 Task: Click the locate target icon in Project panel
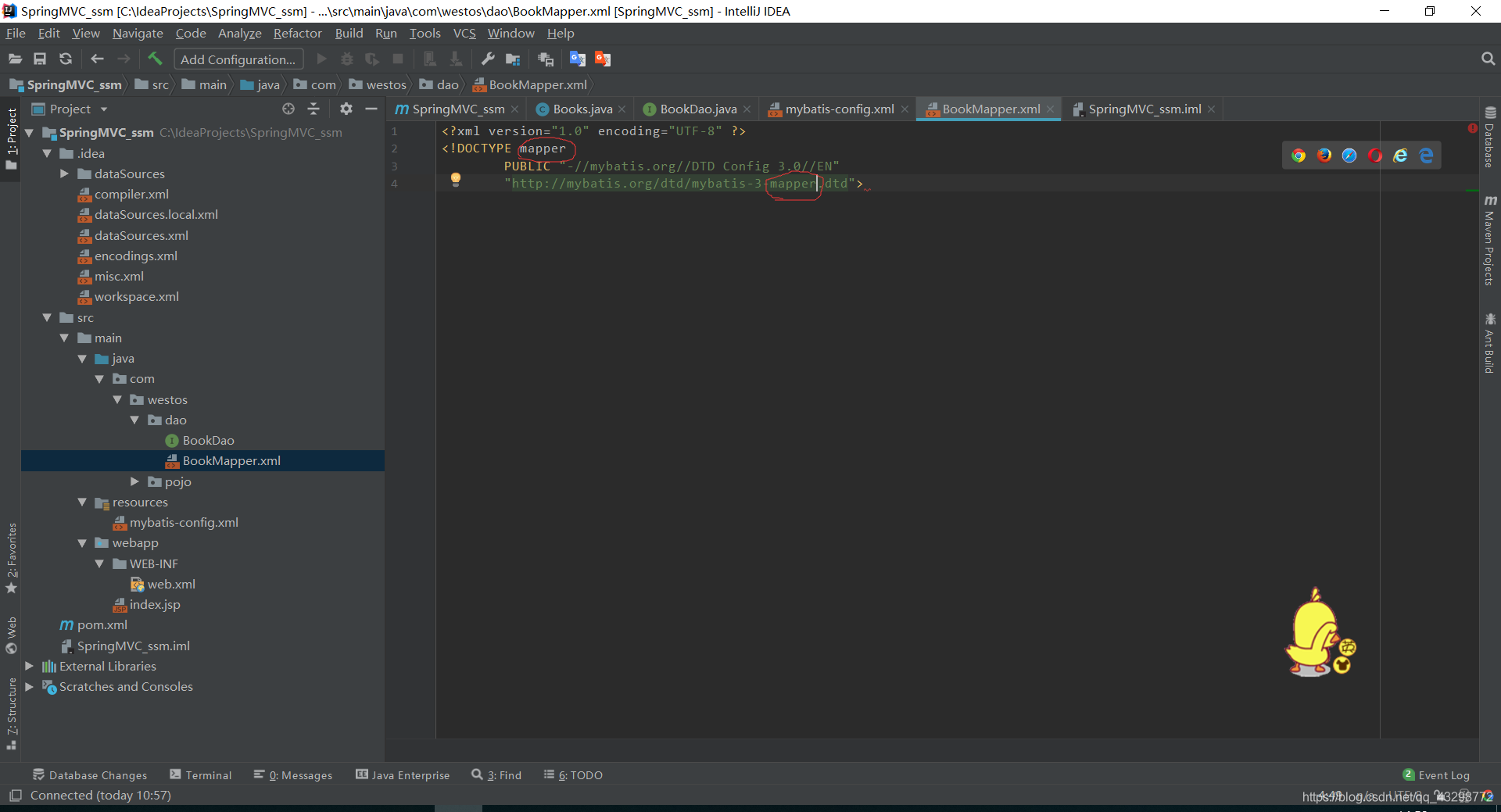(288, 109)
